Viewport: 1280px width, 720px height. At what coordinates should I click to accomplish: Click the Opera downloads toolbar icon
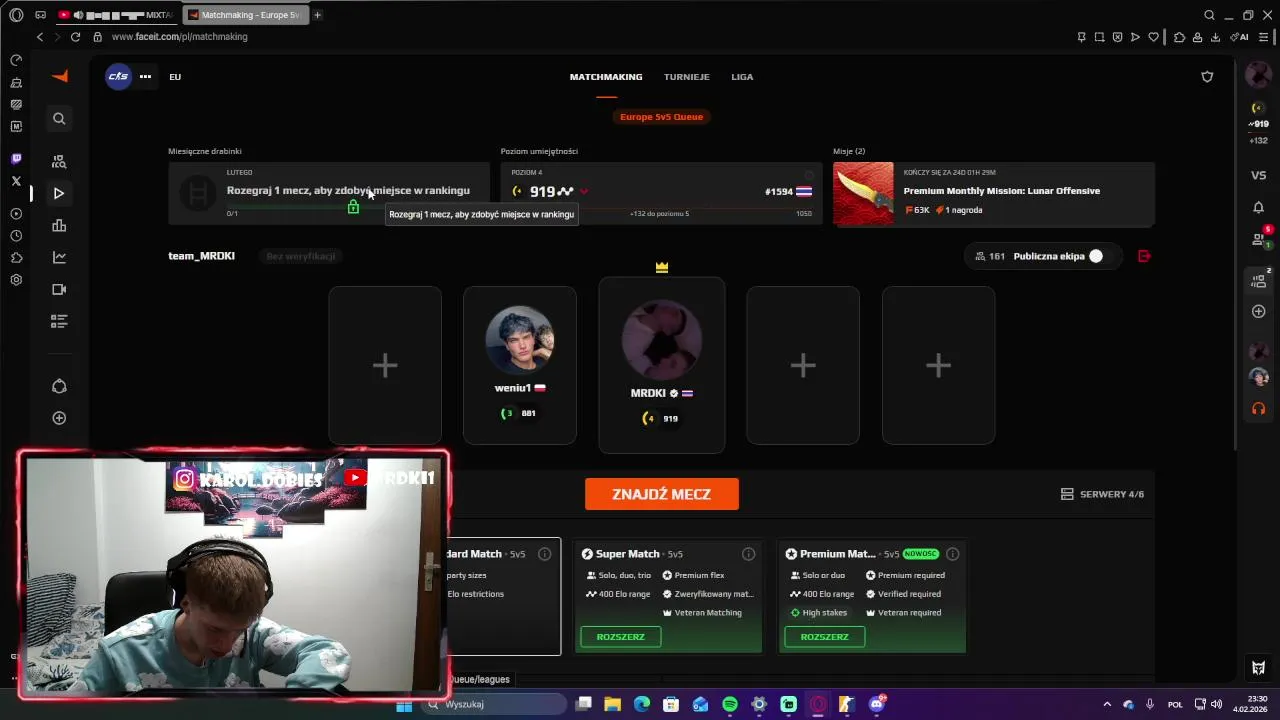1215,37
